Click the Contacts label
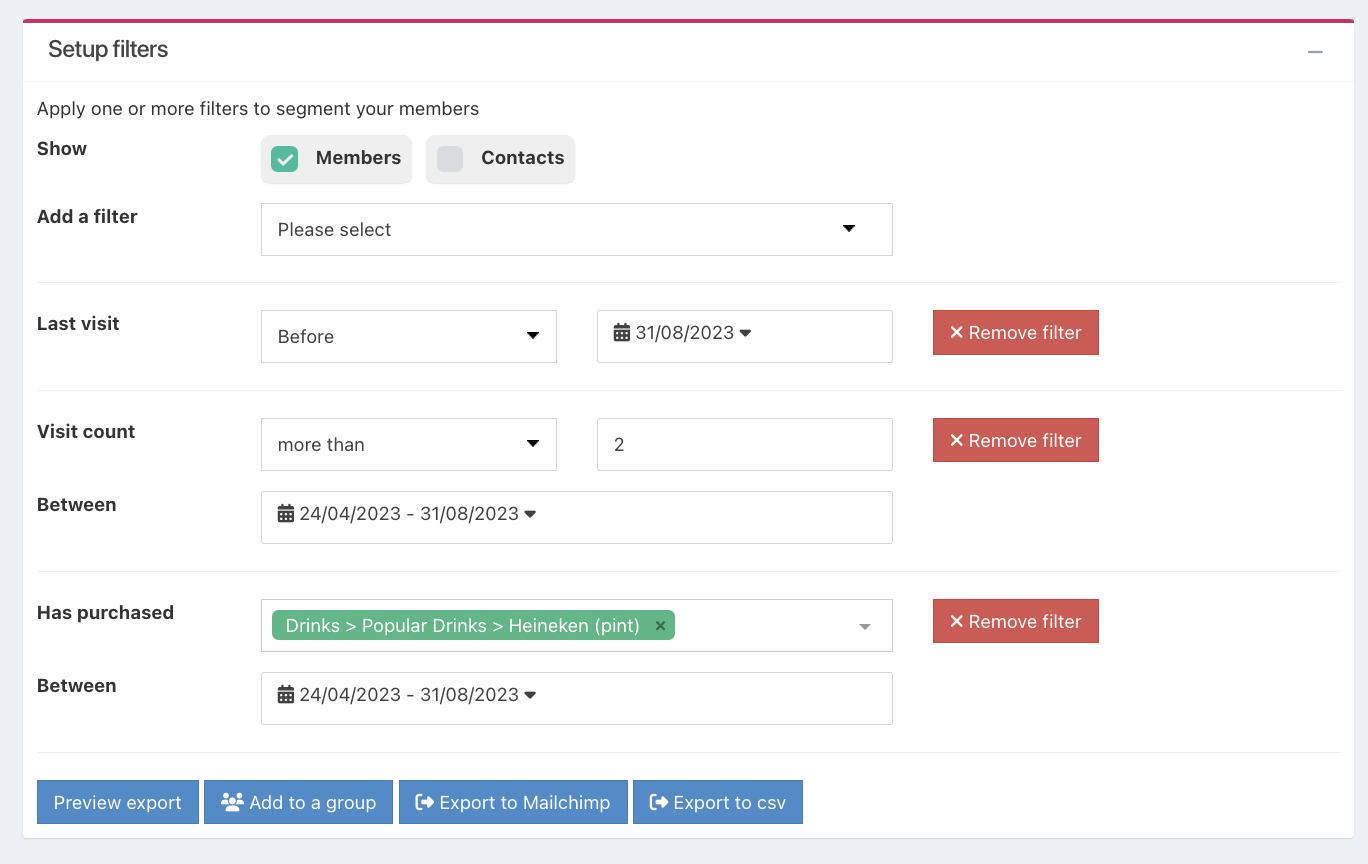The image size is (1368, 864). click(523, 158)
